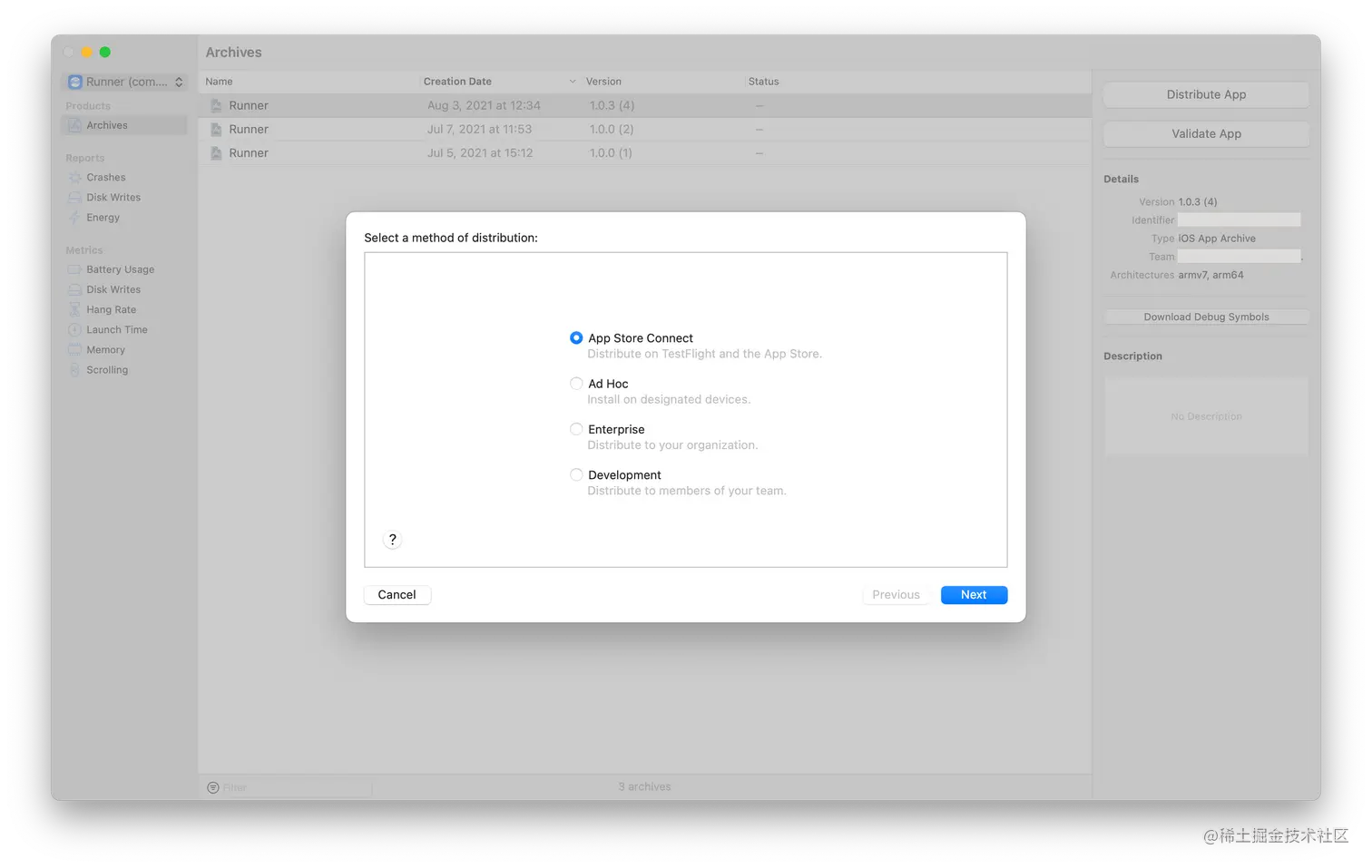Open Battery Usage metrics
The image size is (1372, 868).
[120, 269]
